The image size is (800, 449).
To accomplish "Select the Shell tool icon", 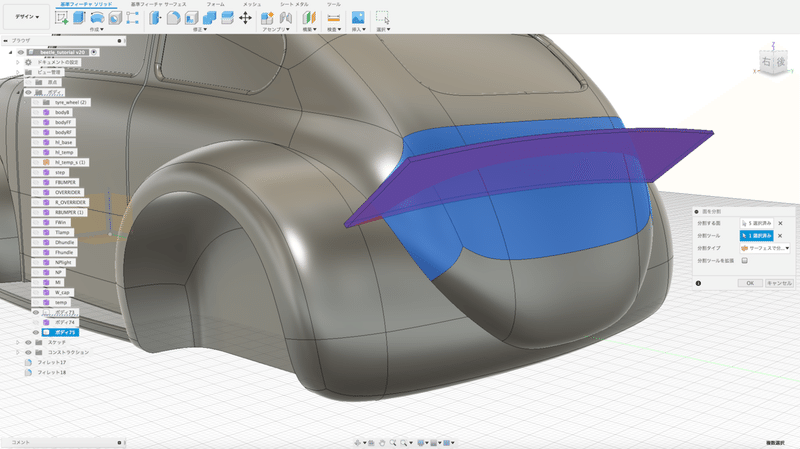I will pos(191,18).
